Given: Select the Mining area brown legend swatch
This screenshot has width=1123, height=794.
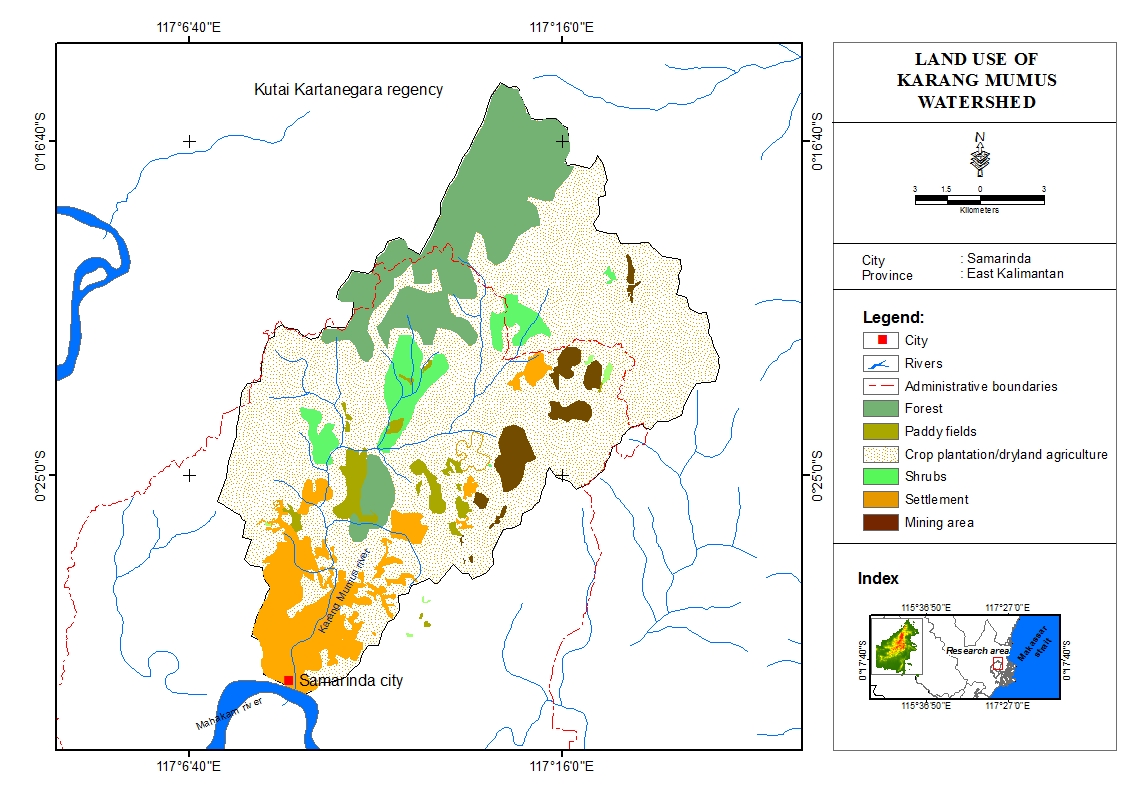Looking at the screenshot, I should point(880,522).
